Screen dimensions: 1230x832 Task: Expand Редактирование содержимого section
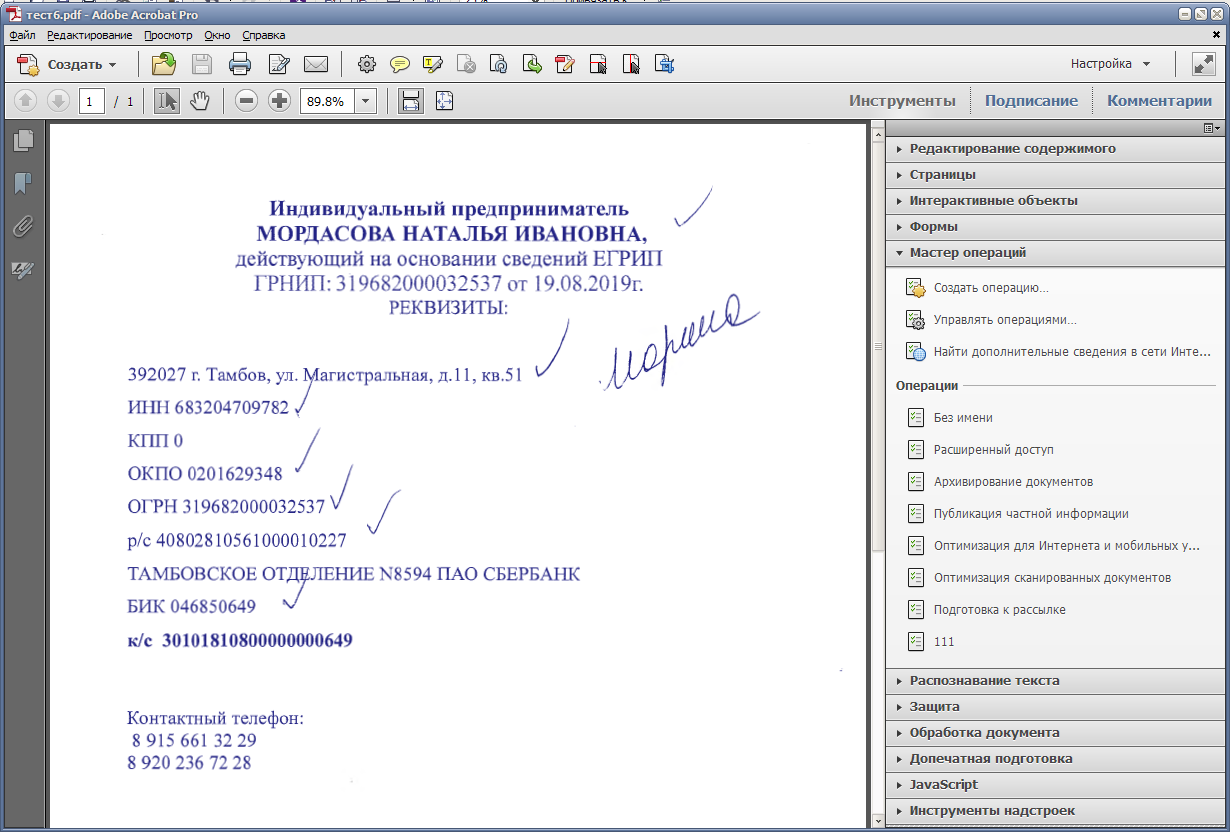point(1054,149)
